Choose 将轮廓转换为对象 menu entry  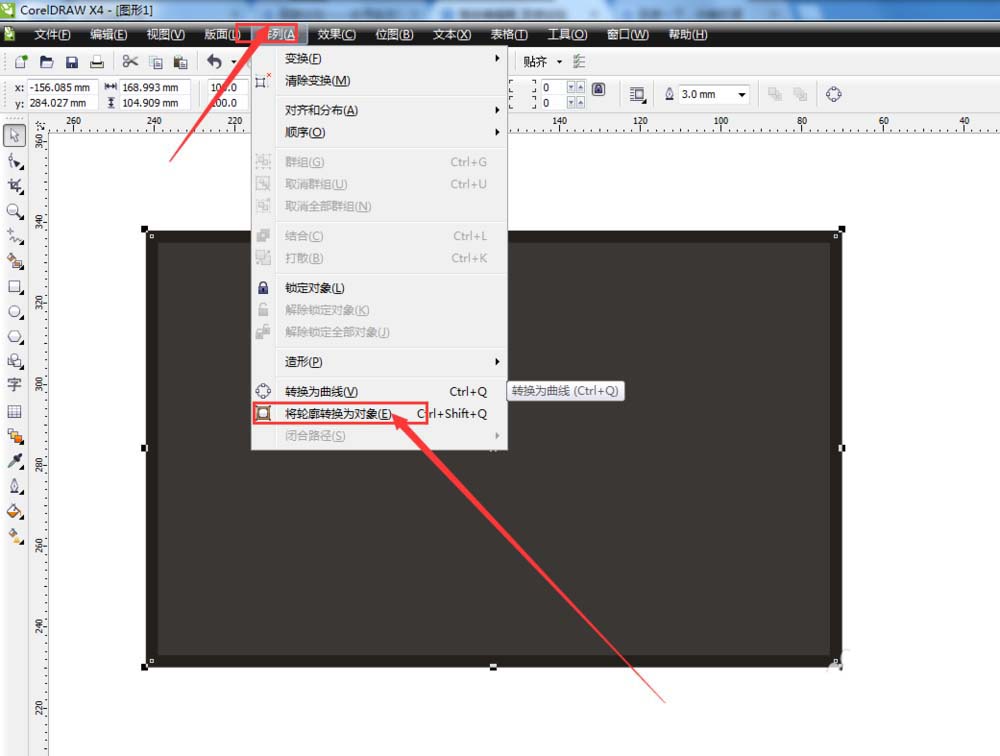pos(338,414)
